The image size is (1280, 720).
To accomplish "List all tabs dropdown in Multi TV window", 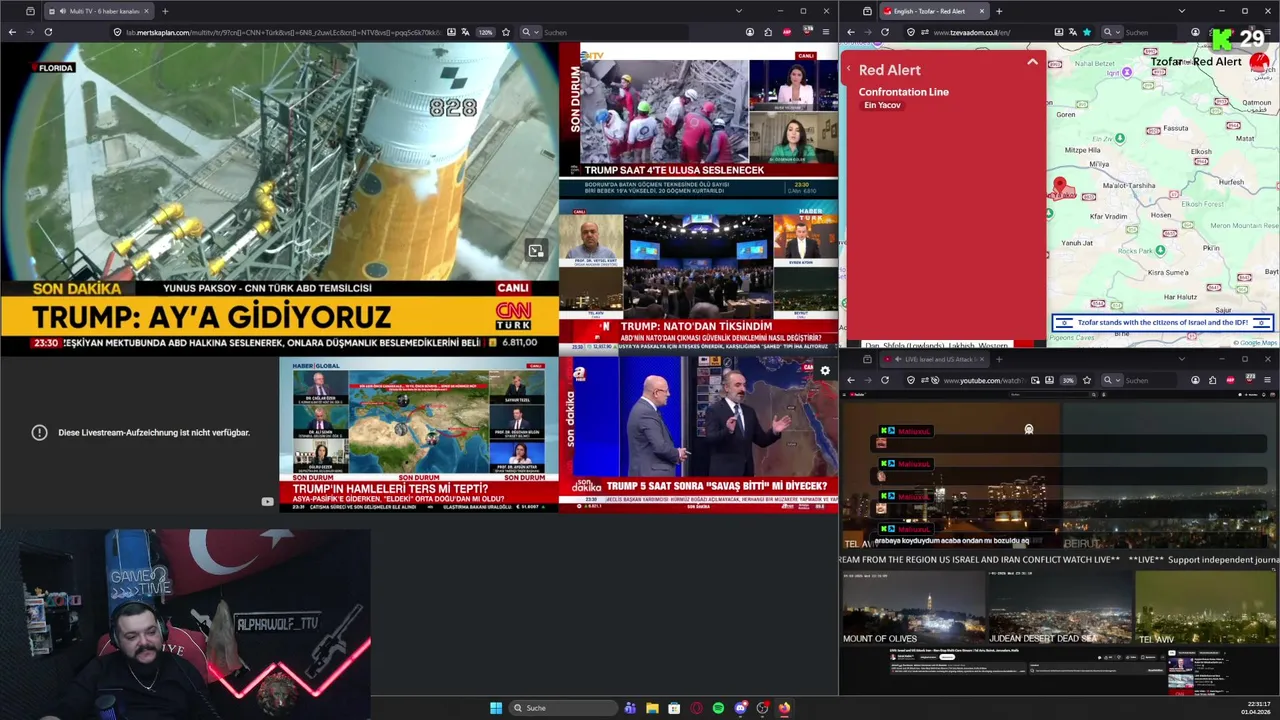I will point(738,11).
